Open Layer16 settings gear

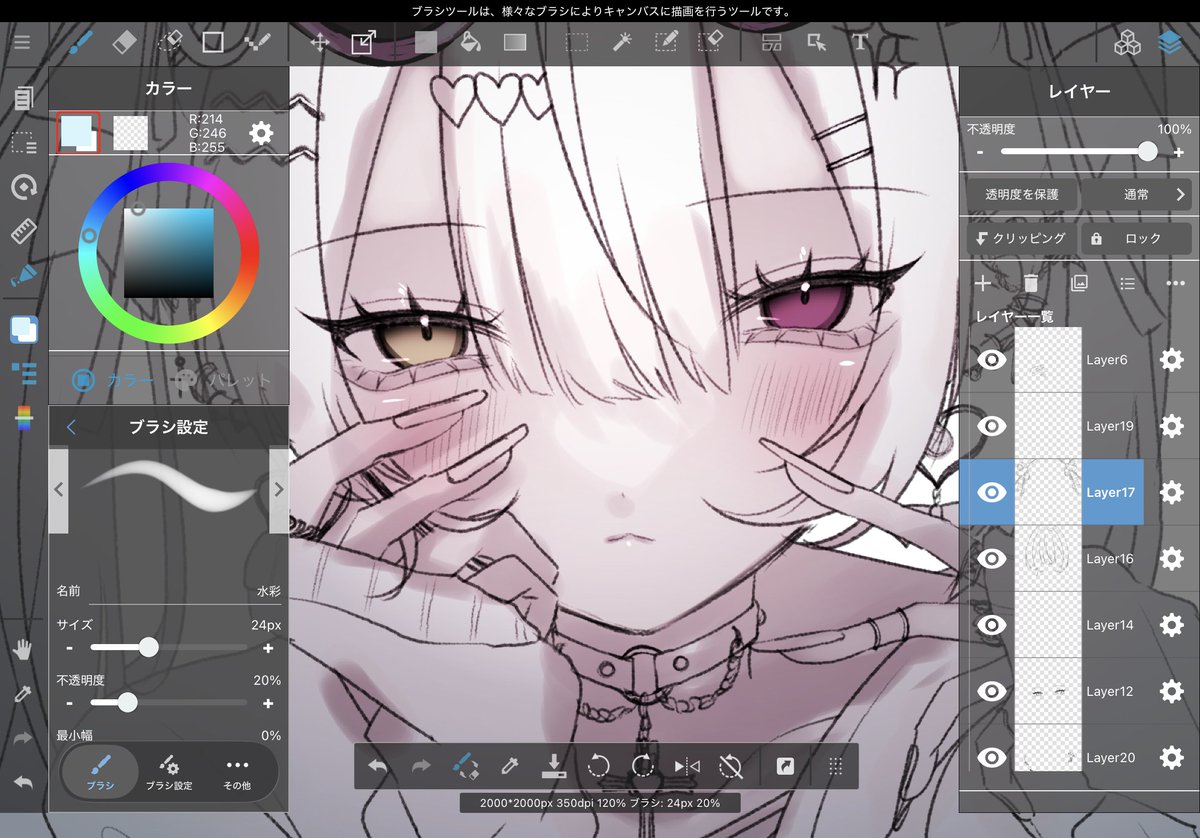tap(1171, 558)
